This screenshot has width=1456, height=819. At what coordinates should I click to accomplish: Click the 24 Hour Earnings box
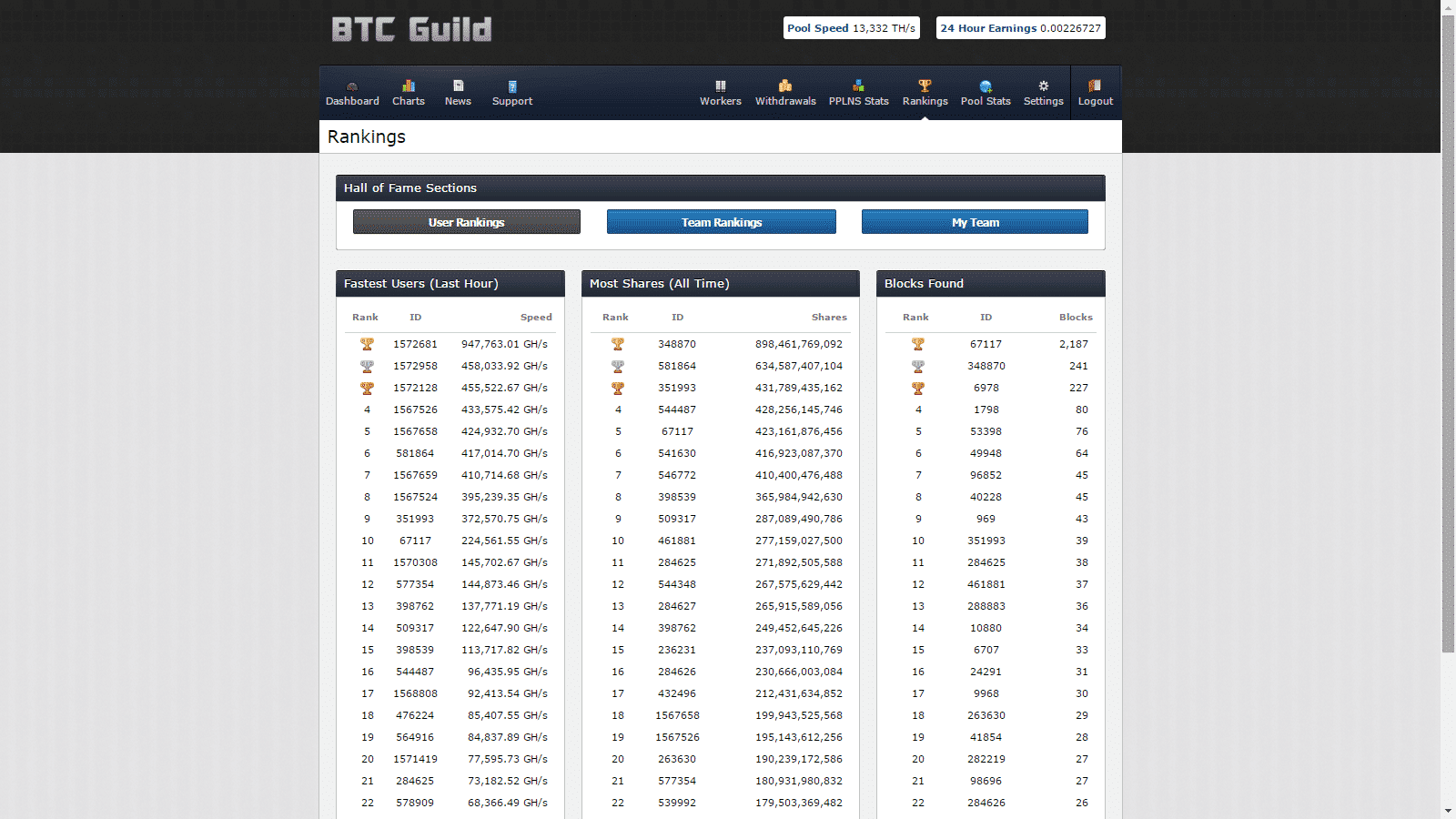(1021, 28)
